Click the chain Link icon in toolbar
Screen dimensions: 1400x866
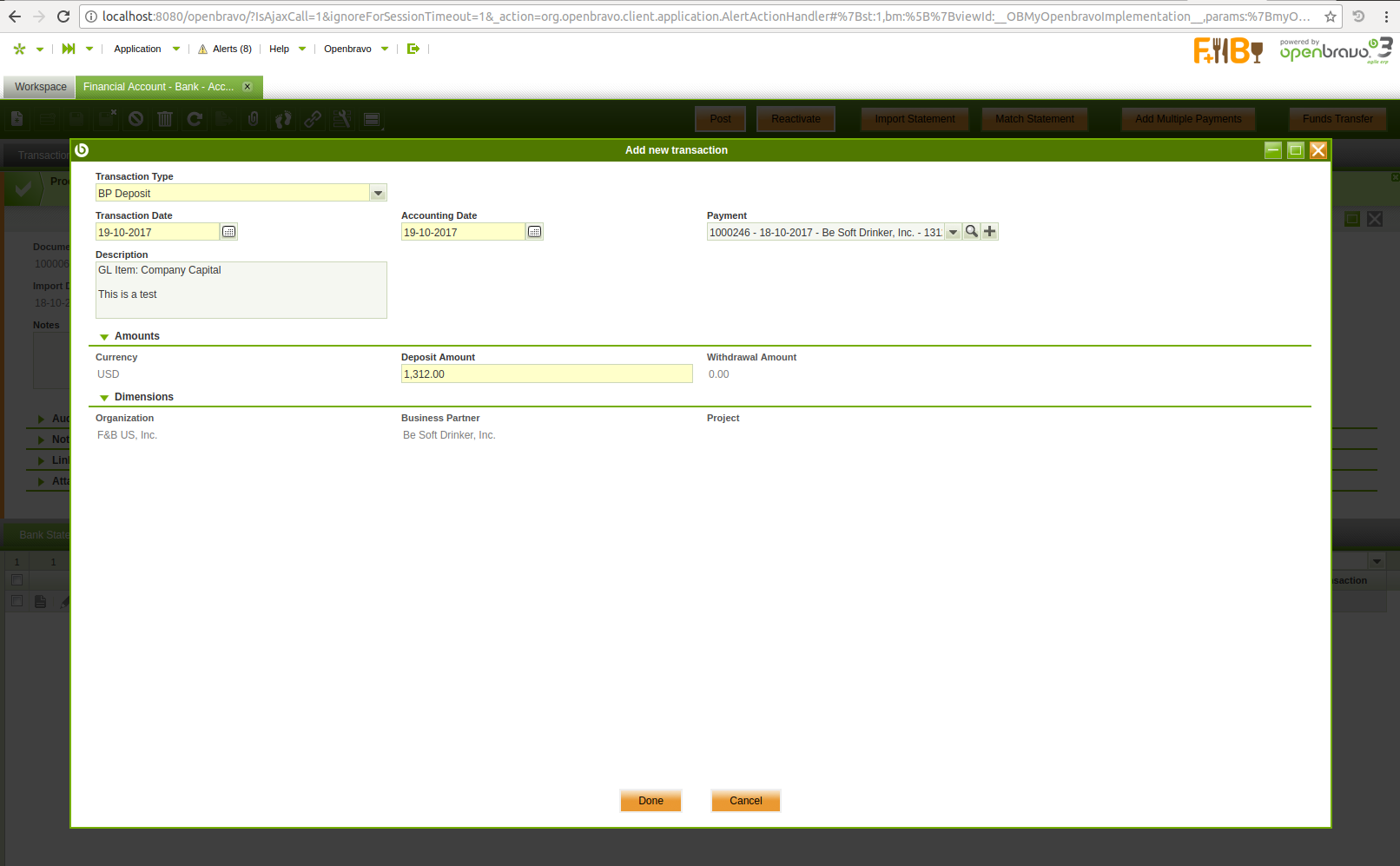tap(313, 119)
